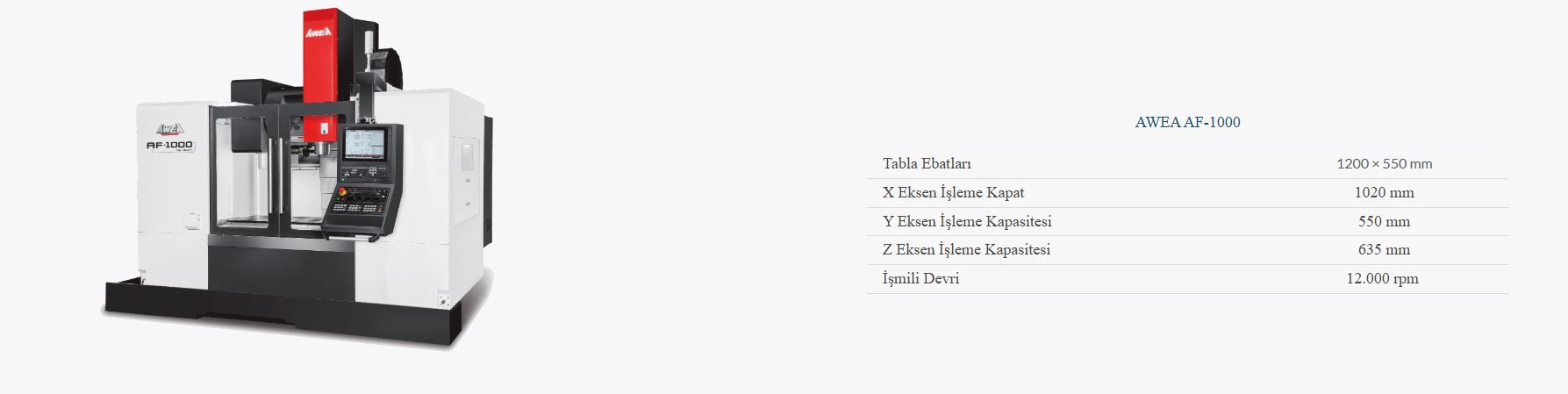1568x394 pixels.
Task: Click the 635 mm value
Action: tap(1384, 249)
